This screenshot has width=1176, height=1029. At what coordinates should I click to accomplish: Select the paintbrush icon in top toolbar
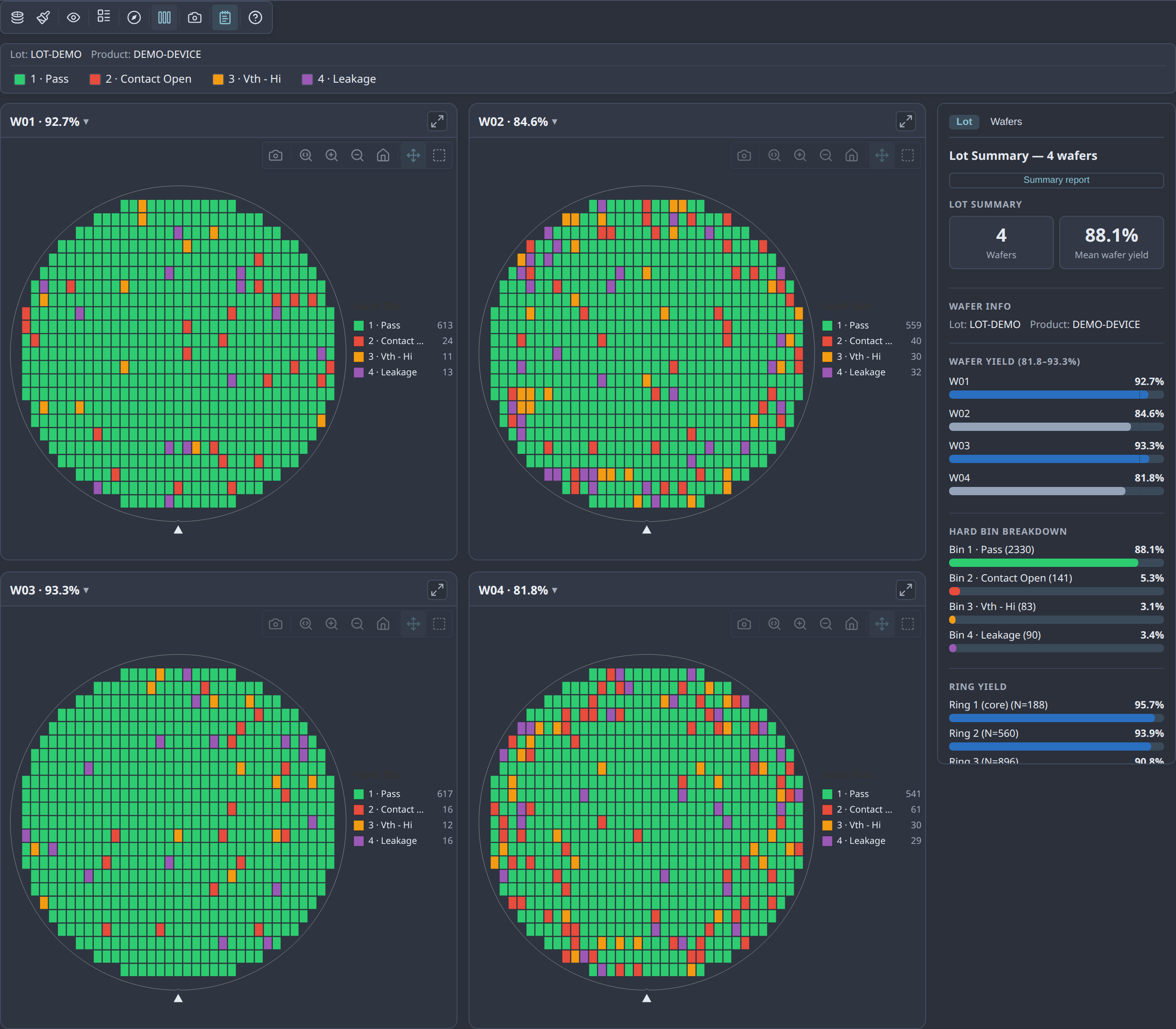pyautogui.click(x=43, y=17)
